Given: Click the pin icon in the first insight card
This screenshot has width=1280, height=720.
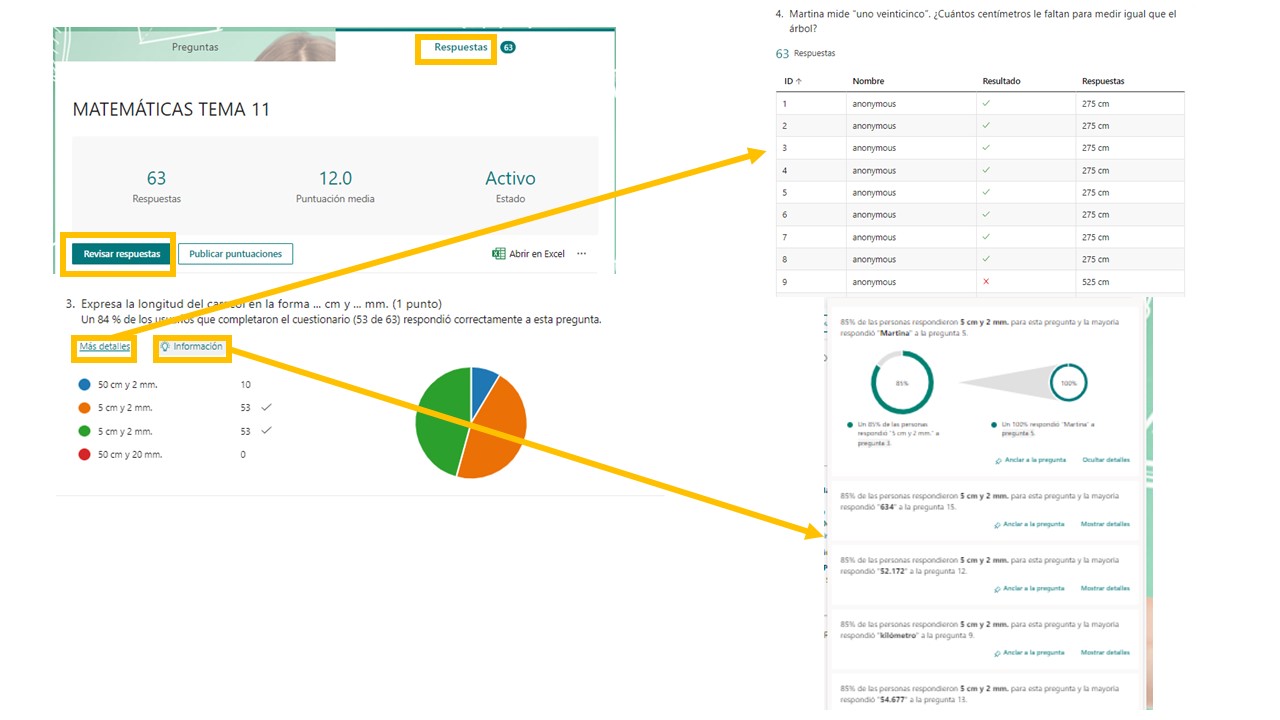Looking at the screenshot, I should coord(998,460).
